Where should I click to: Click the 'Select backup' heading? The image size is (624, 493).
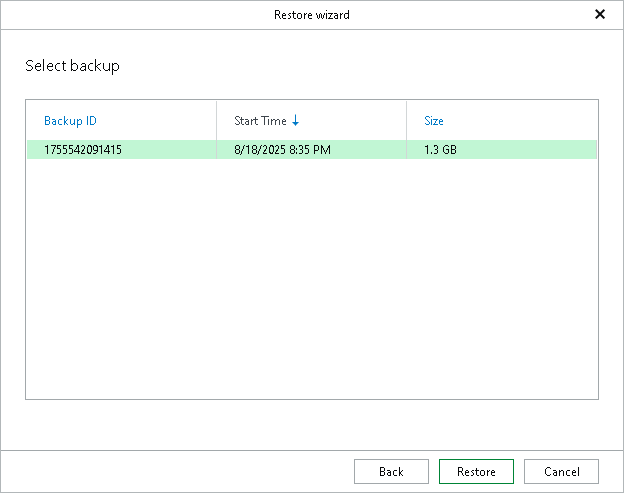click(72, 66)
